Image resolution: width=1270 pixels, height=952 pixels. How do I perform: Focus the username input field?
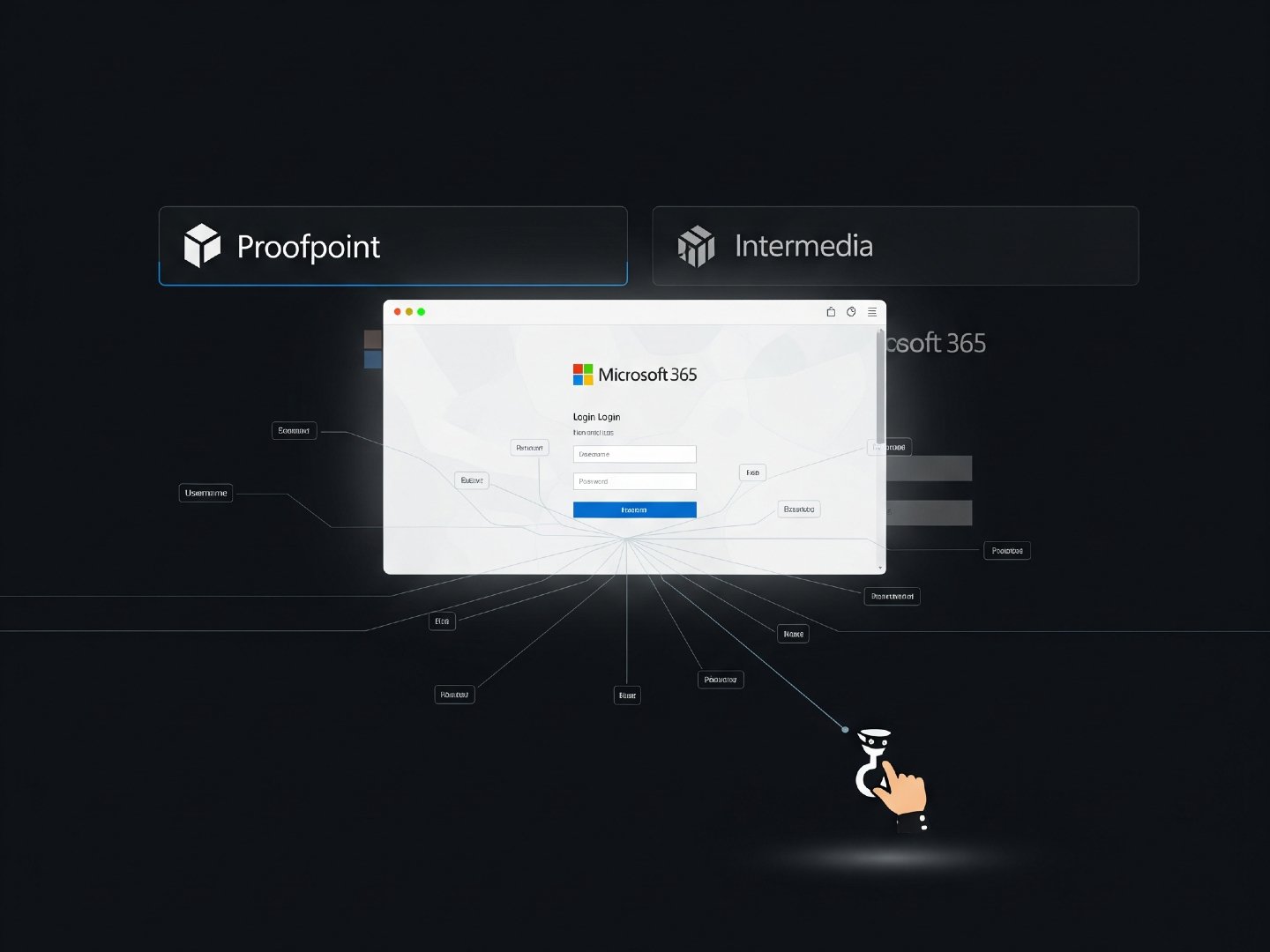click(635, 454)
